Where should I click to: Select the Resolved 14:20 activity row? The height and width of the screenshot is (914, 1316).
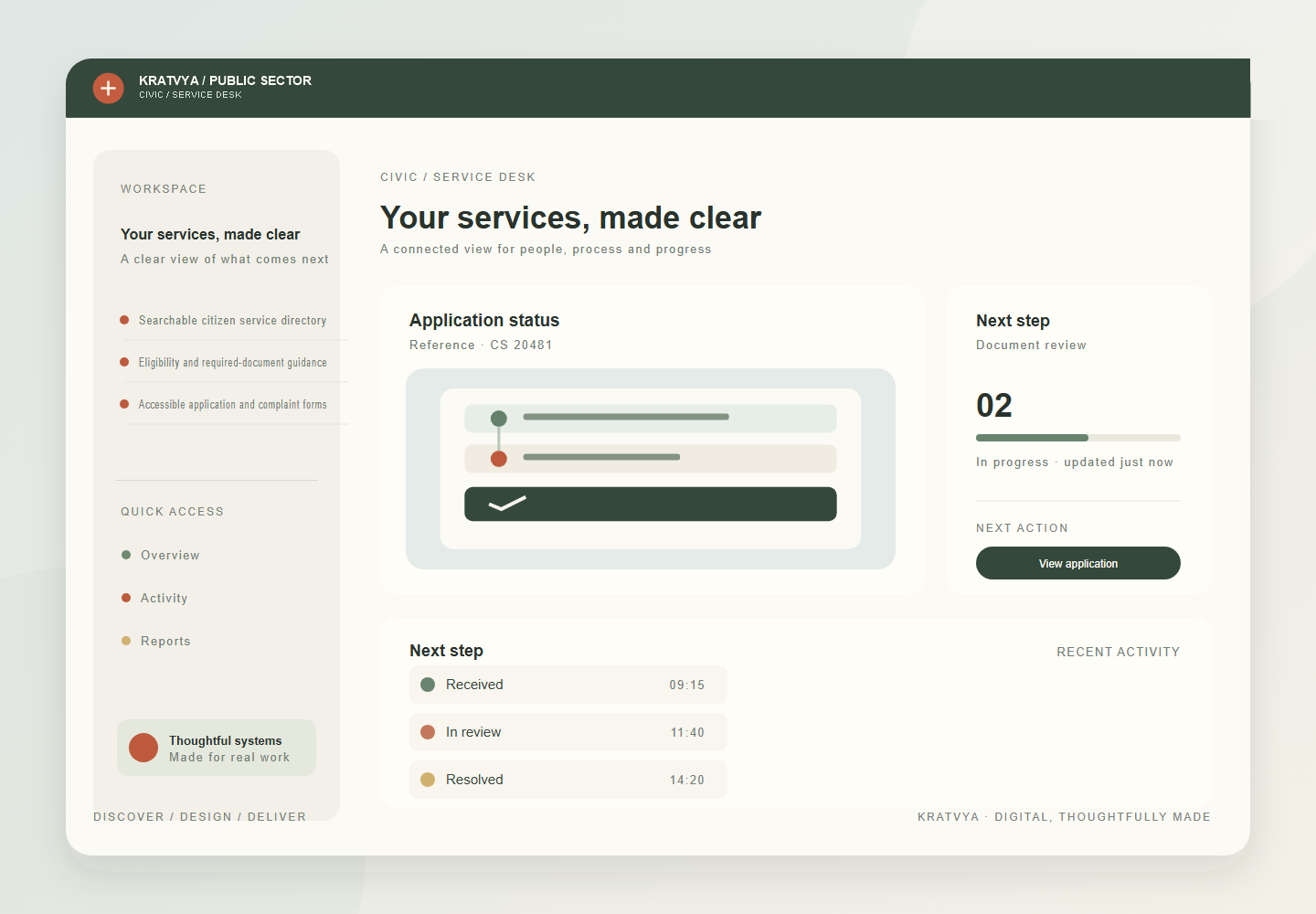click(x=568, y=780)
